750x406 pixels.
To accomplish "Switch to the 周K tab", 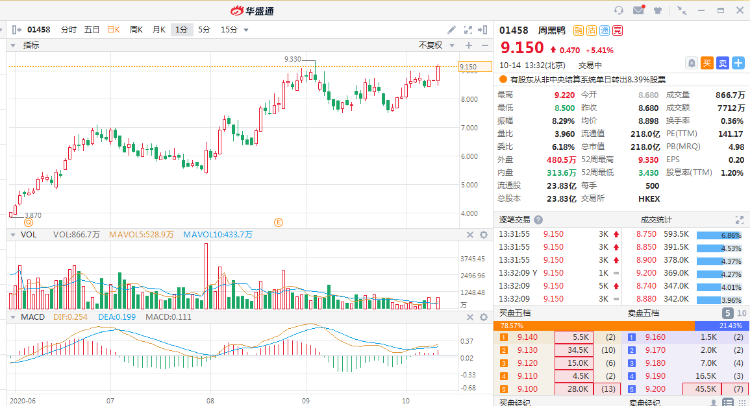I will click(135, 30).
